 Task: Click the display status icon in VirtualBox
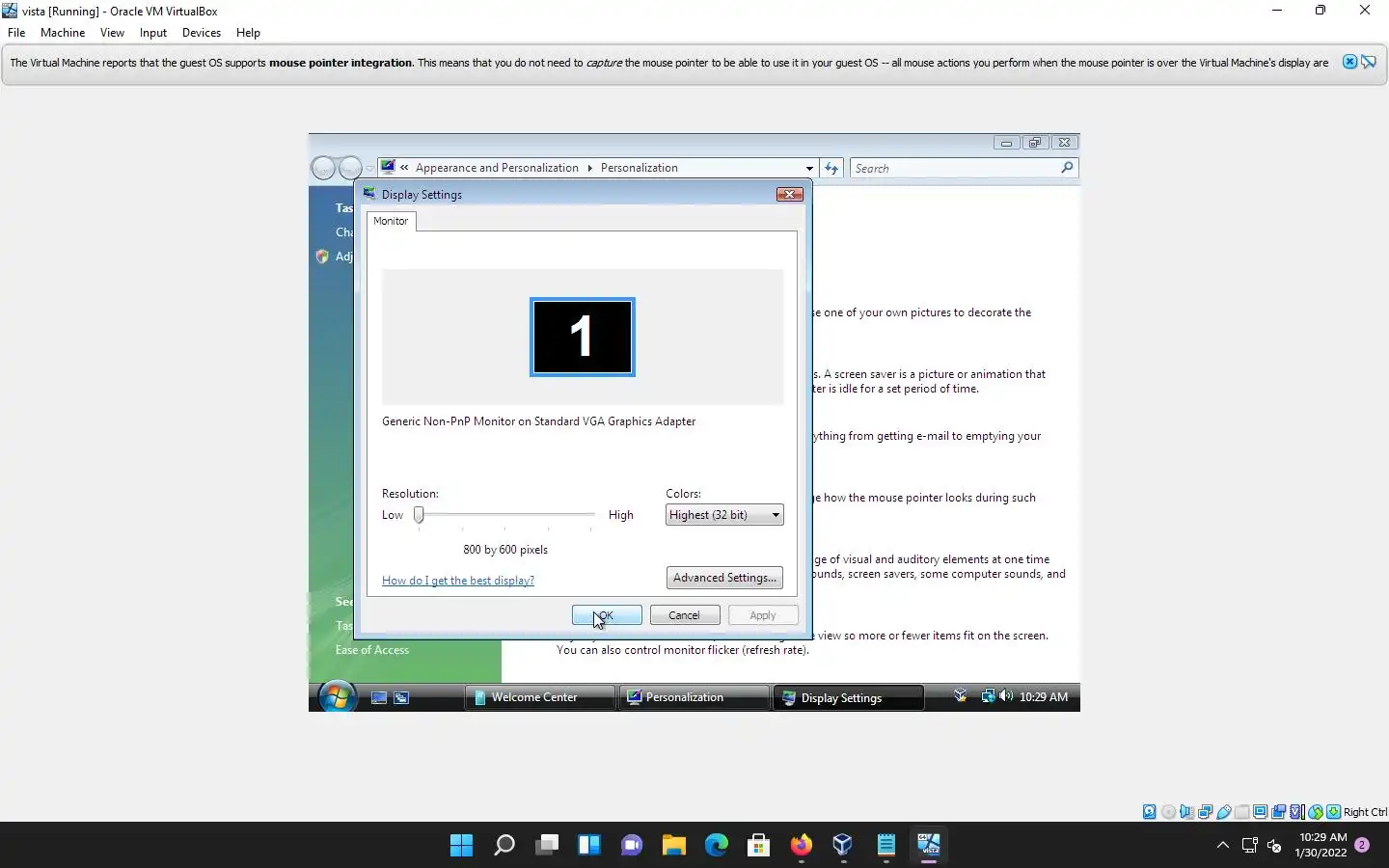1260,812
